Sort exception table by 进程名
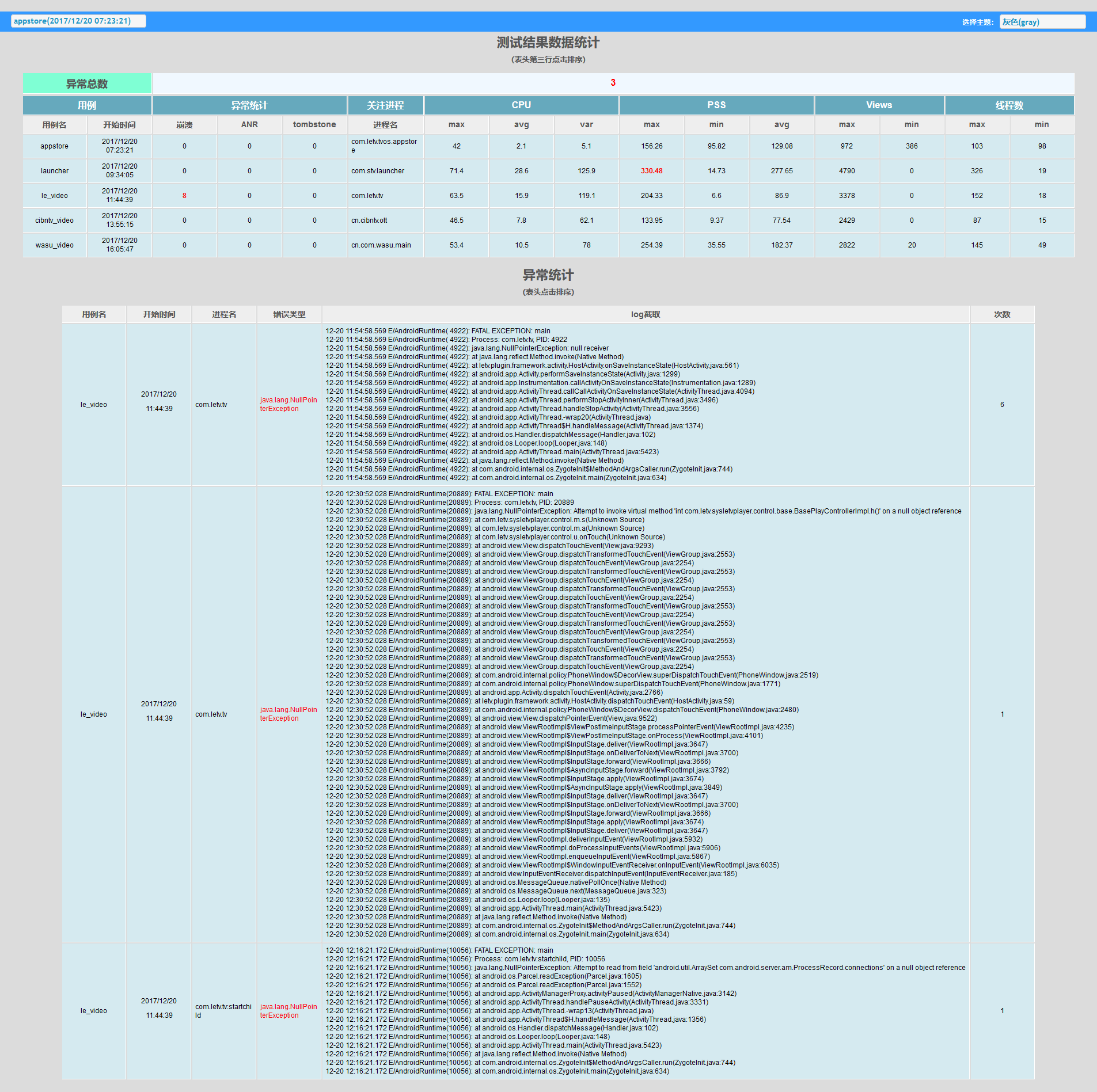This screenshot has height=1092, width=1097. pos(224,314)
